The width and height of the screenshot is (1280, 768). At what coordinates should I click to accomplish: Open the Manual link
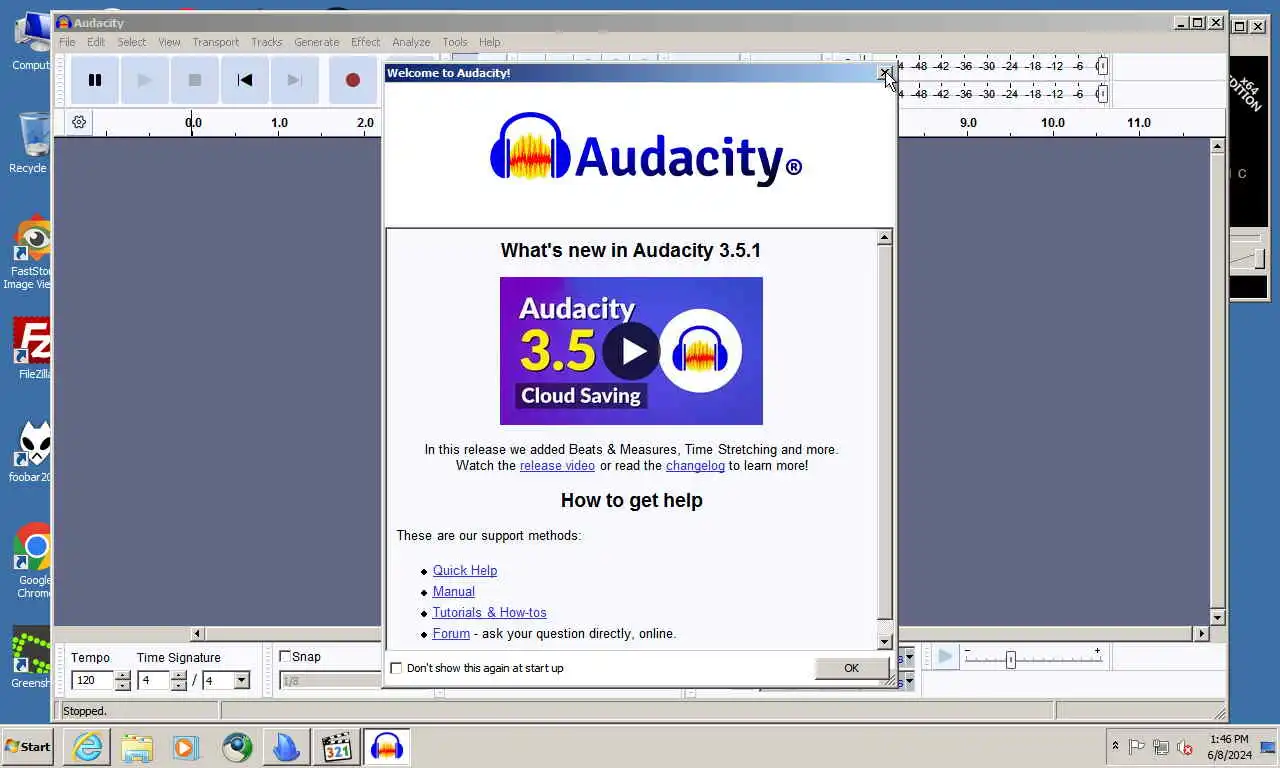click(454, 591)
